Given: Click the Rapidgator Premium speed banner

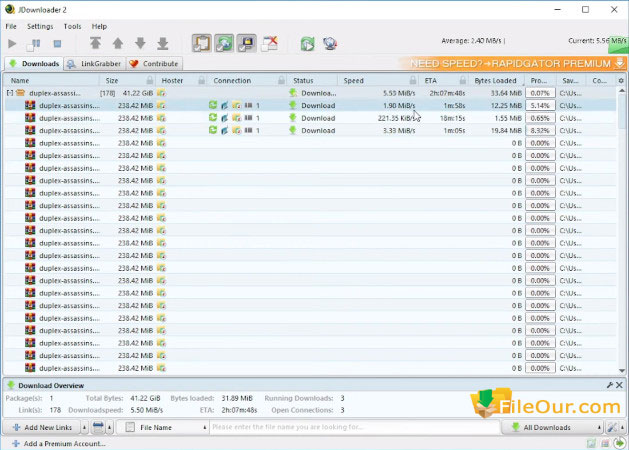Looking at the screenshot, I should [513, 63].
